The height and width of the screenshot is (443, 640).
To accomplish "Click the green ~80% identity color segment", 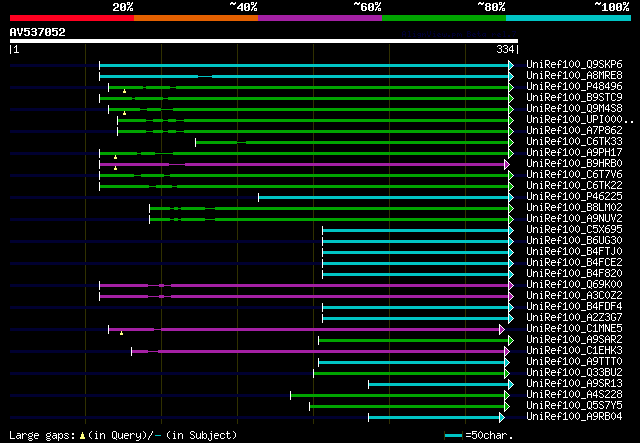I will tap(444, 18).
